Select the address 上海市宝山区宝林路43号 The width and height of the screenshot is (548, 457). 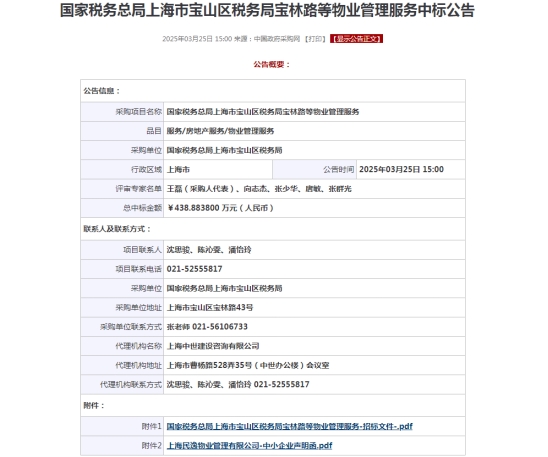(x=210, y=307)
